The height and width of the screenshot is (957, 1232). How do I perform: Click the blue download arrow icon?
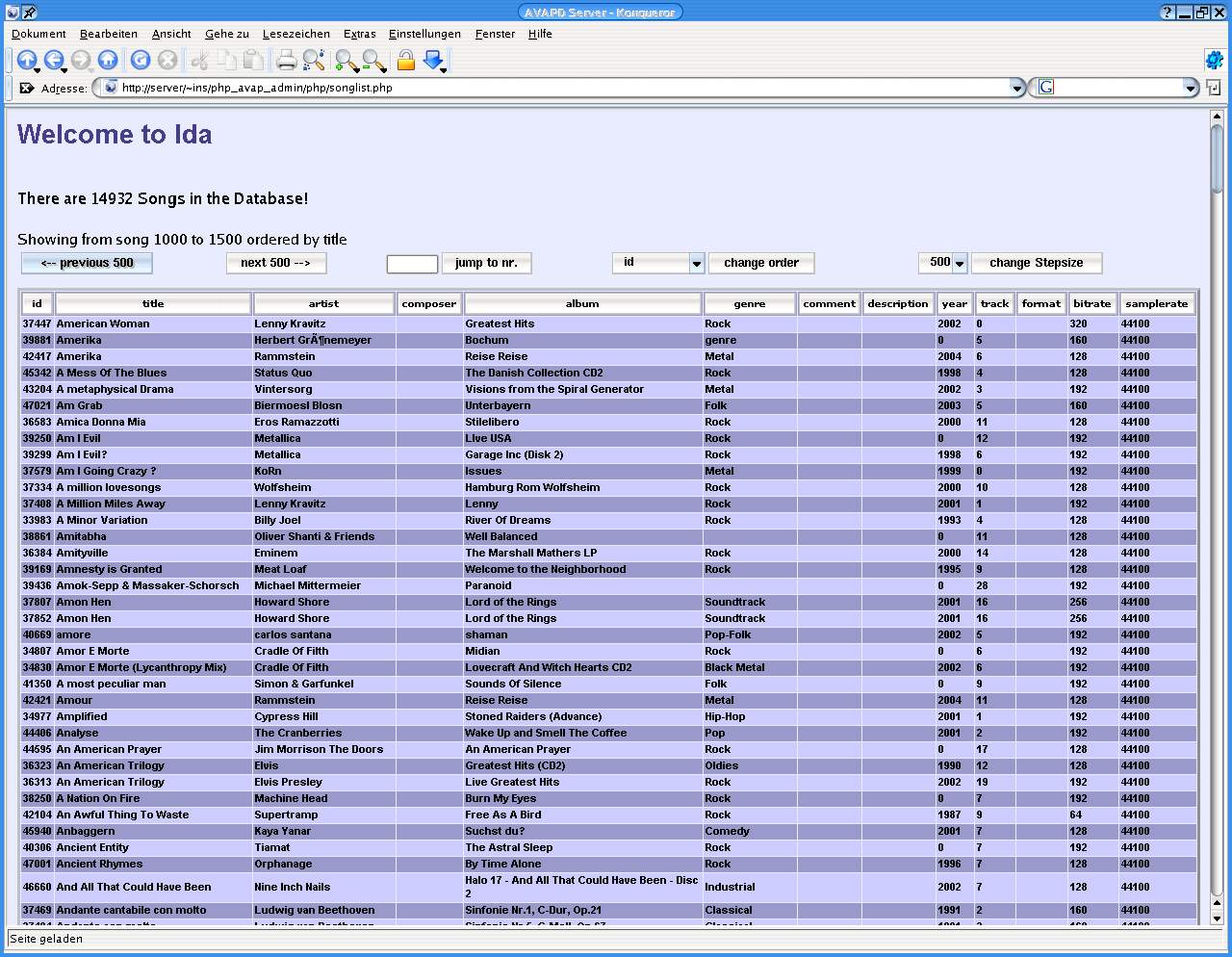pos(433,61)
